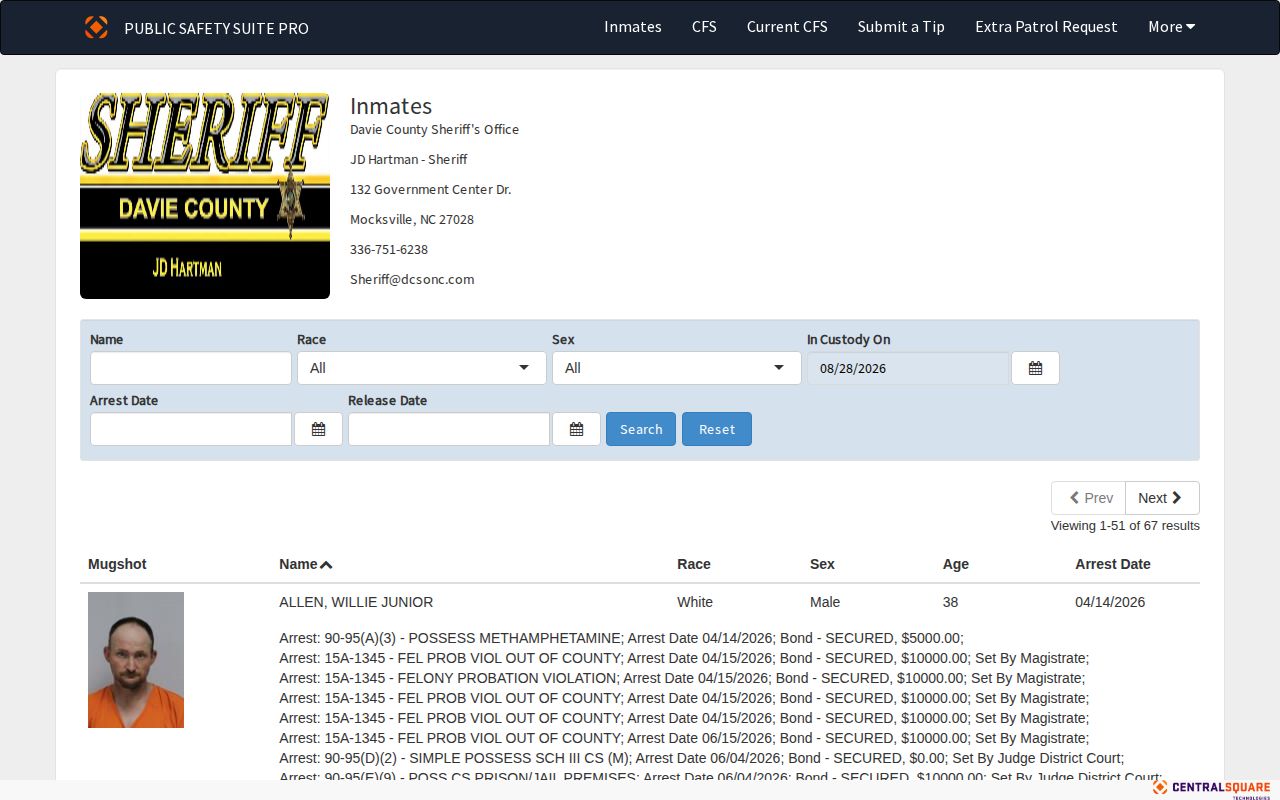The height and width of the screenshot is (800, 1280).
Task: Click the SIMPLE POSSESS SCH III CS arrest line
Action: (x=701, y=758)
